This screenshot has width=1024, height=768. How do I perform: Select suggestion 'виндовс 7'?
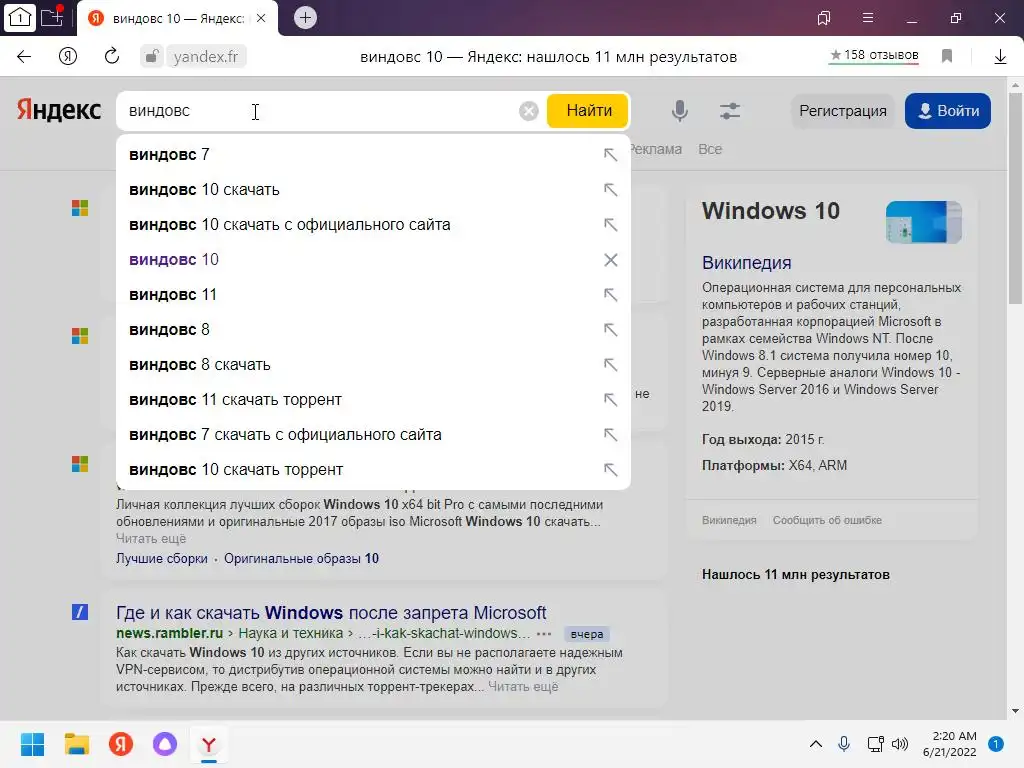click(x=373, y=155)
